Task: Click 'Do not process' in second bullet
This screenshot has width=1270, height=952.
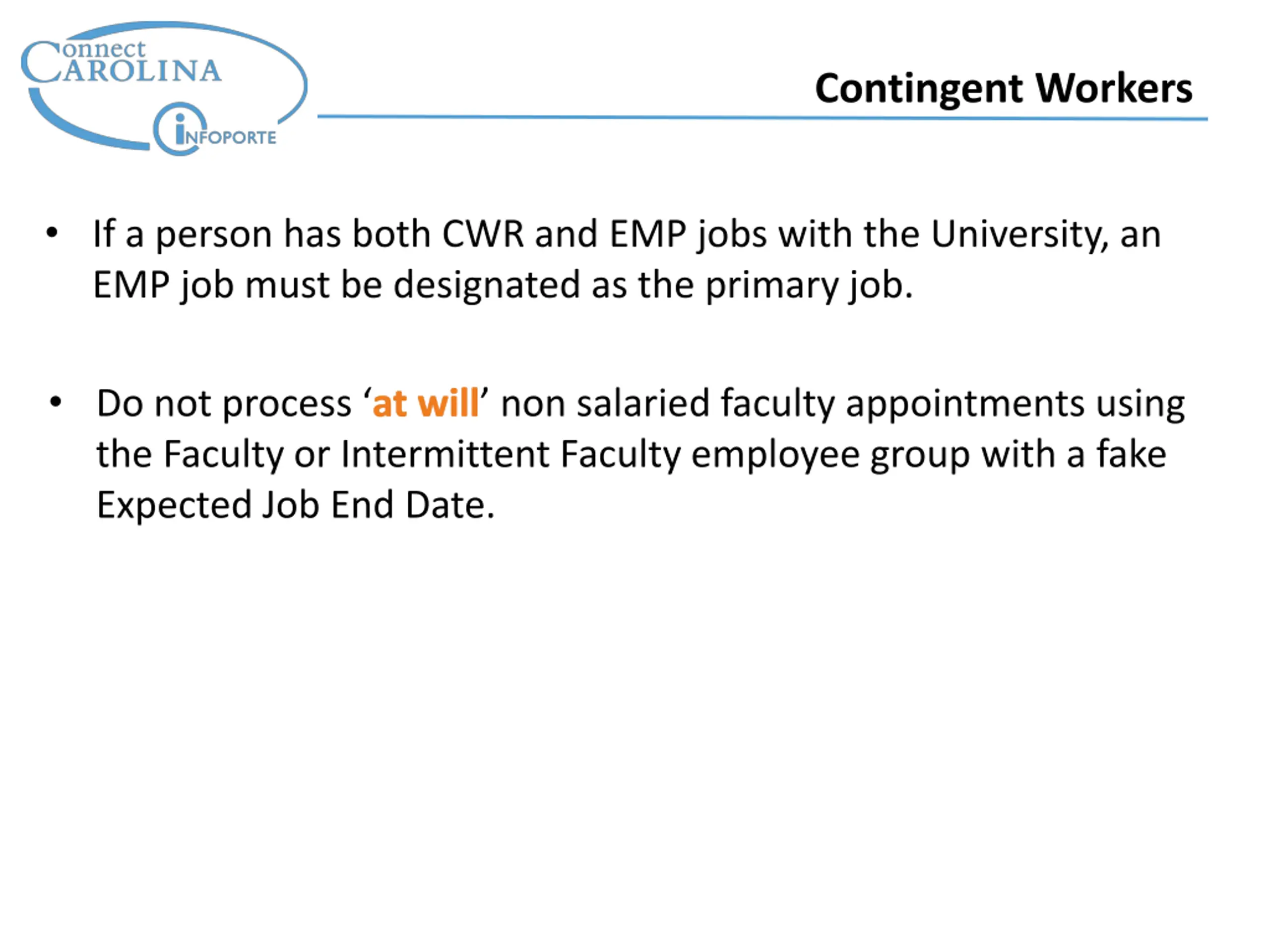Action: pos(224,404)
